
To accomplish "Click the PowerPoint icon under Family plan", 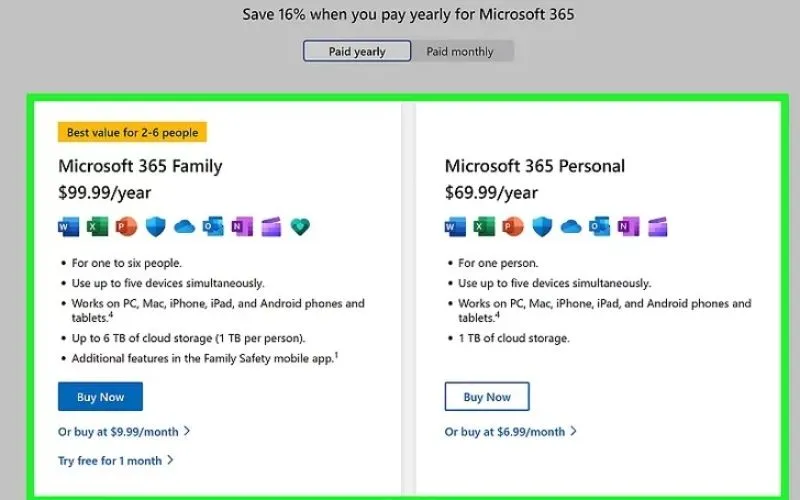I will 126,227.
